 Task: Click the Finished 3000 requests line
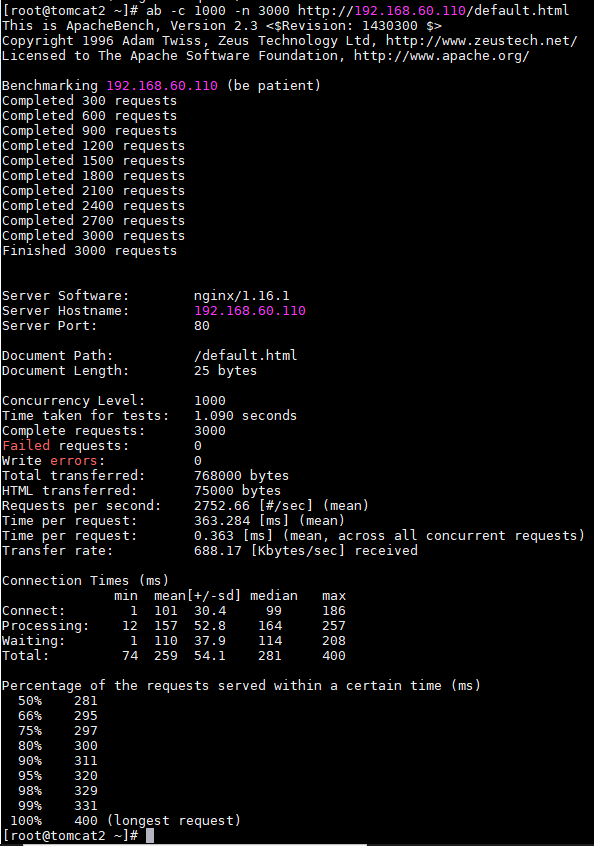tap(90, 250)
